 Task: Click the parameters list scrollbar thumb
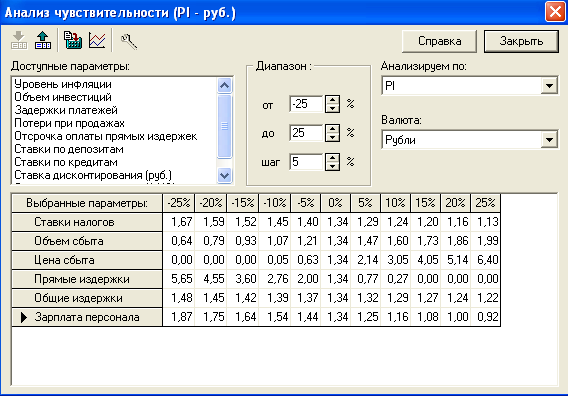pos(225,126)
